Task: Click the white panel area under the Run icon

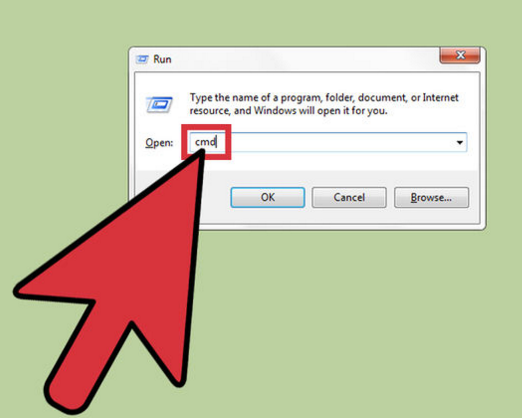Action: (x=160, y=125)
